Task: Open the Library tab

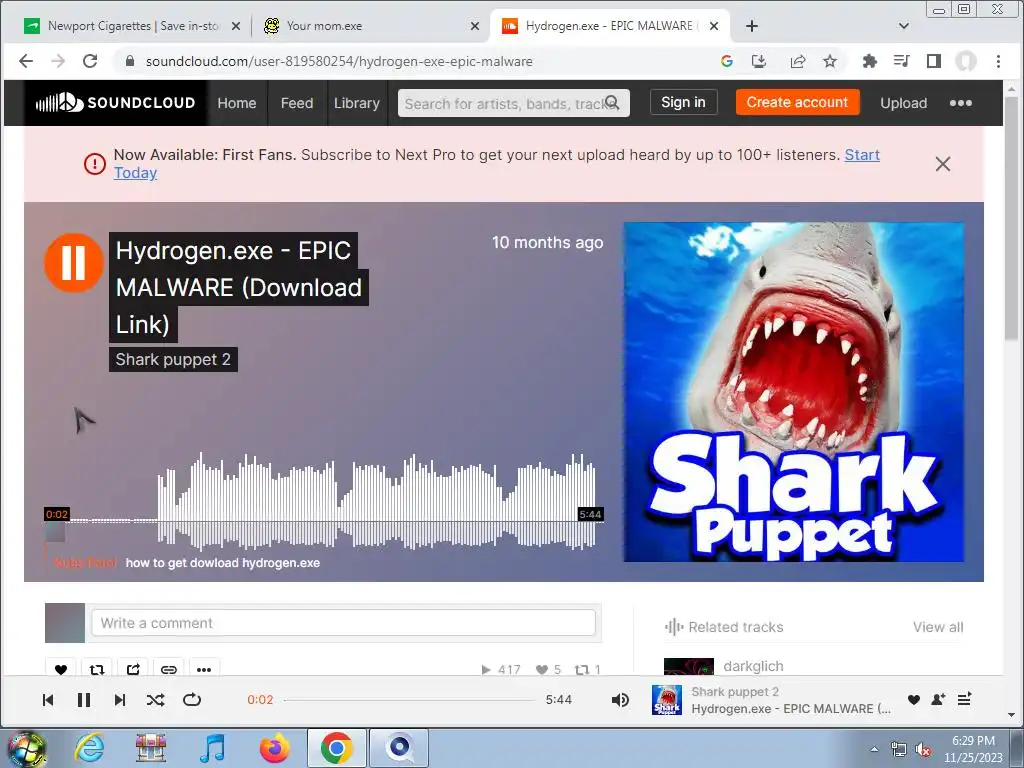Action: 357,103
